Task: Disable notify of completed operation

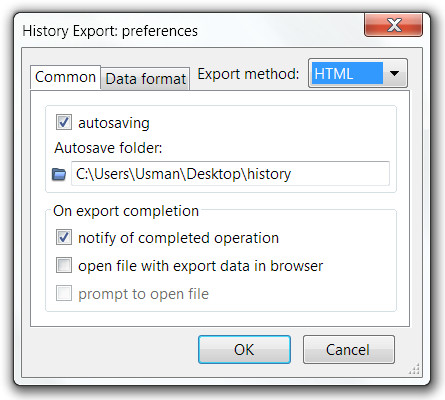Action: [63, 237]
